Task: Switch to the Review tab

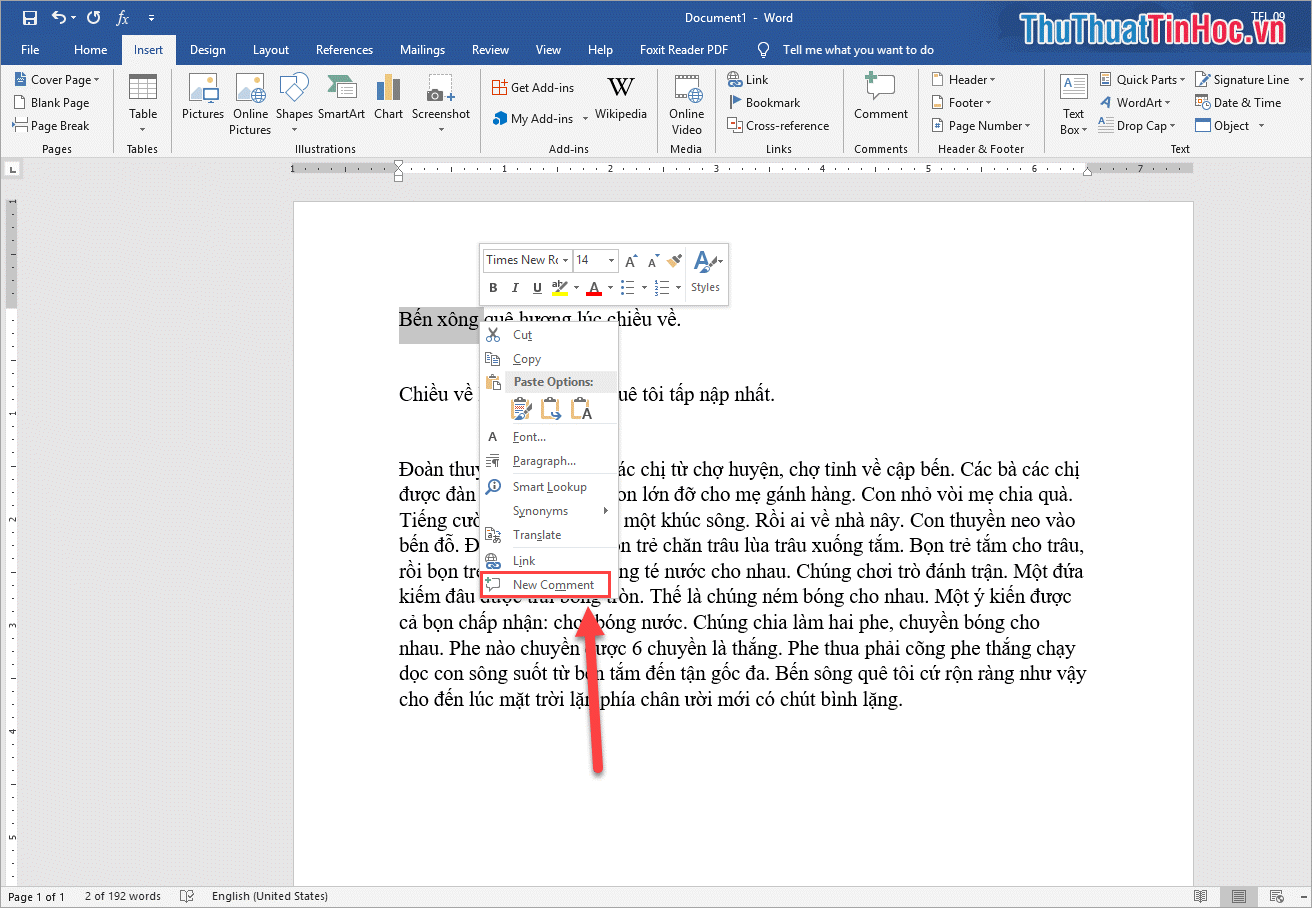Action: pos(490,50)
